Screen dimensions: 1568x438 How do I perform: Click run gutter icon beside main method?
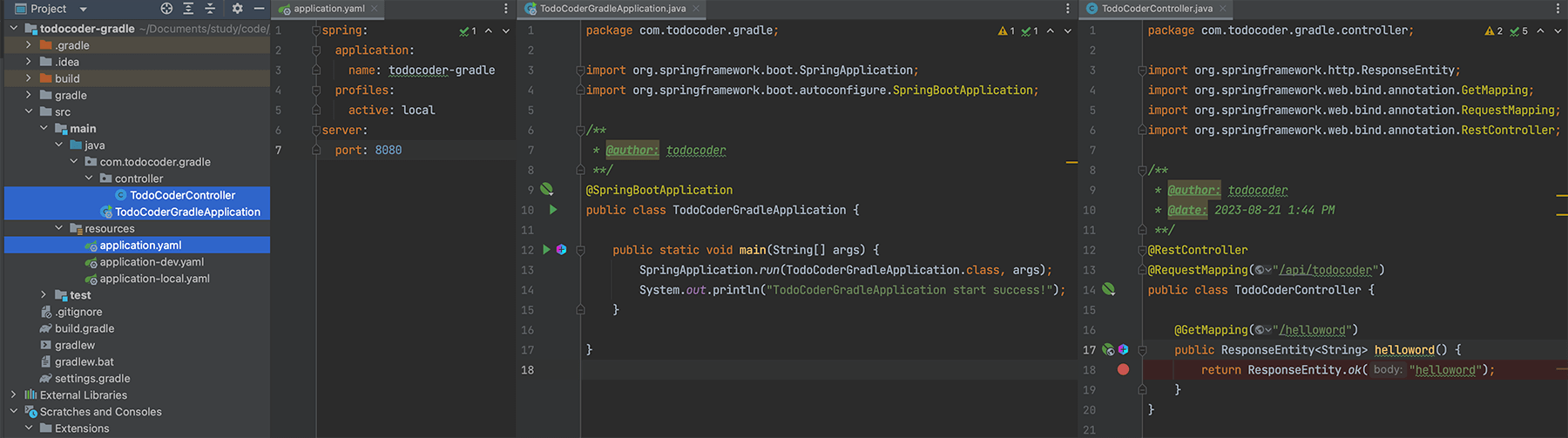point(546,250)
